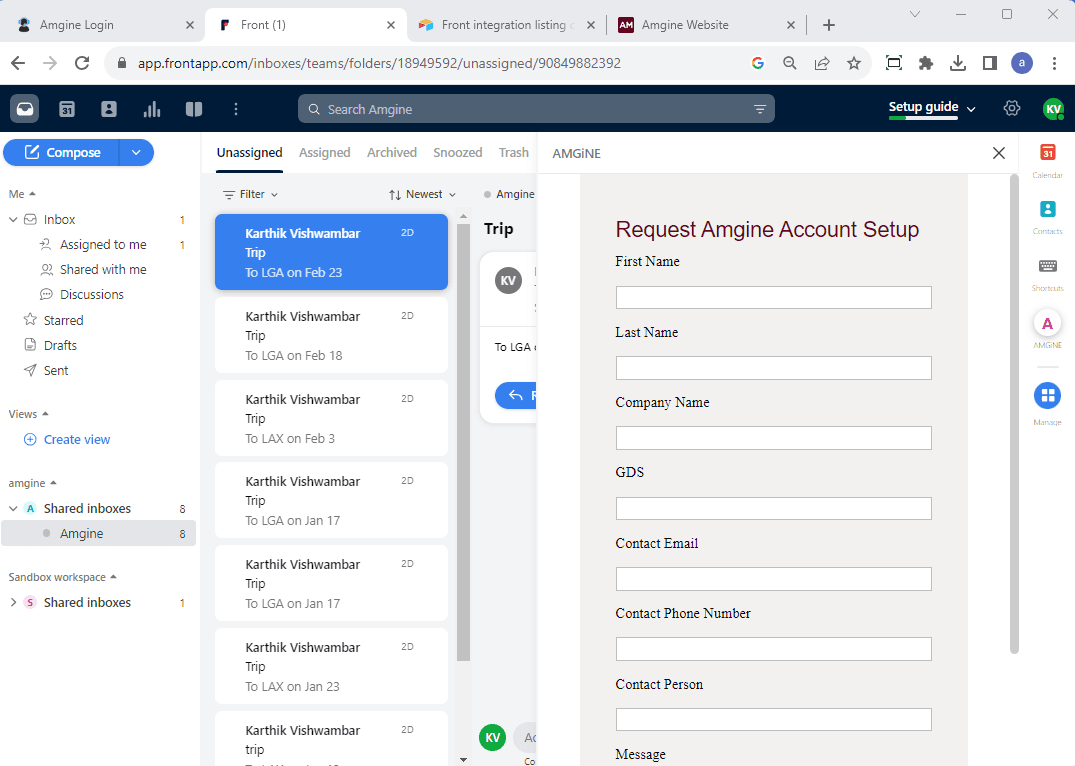Open the Analytics bar chart icon
Viewport: 1075px width, 766px height.
point(152,109)
